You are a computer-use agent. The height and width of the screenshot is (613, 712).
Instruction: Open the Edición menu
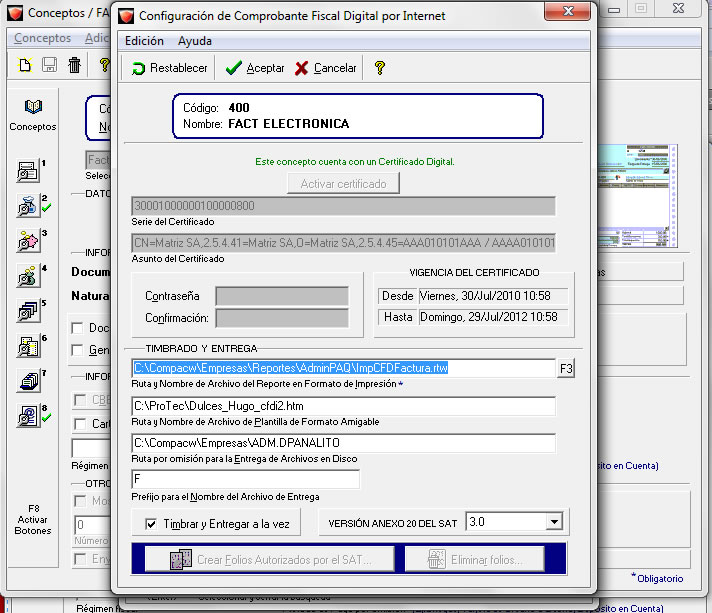[144, 41]
